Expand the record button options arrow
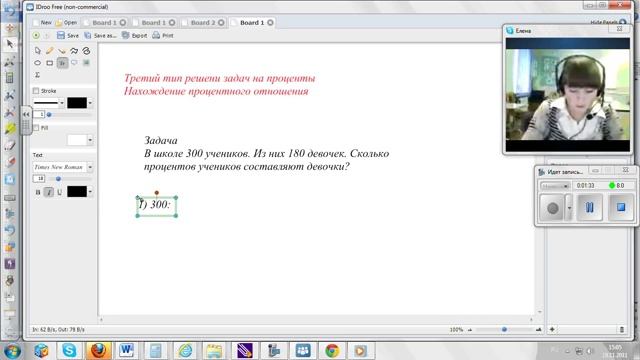640x360 pixels. point(569,207)
